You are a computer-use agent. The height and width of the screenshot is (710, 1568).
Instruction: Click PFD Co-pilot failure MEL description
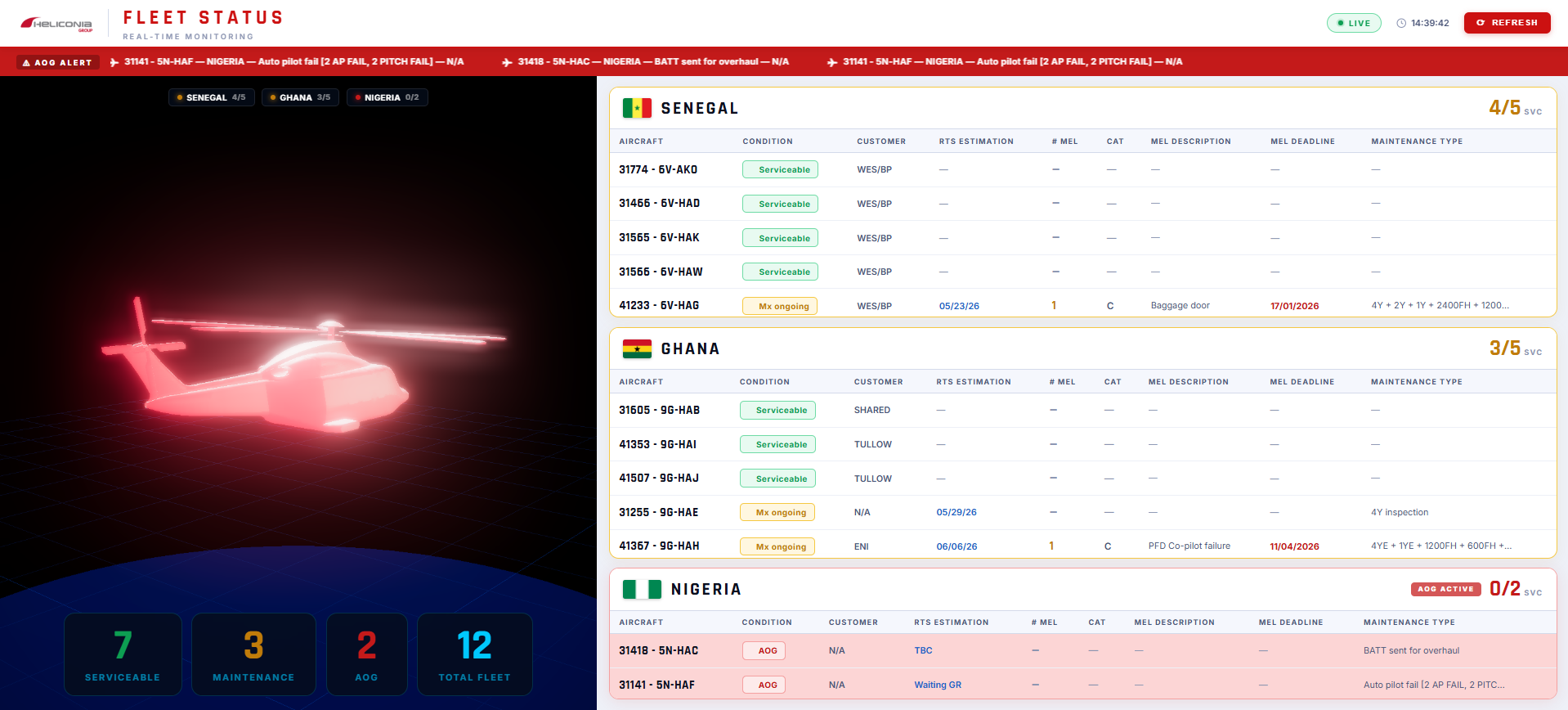(1189, 546)
